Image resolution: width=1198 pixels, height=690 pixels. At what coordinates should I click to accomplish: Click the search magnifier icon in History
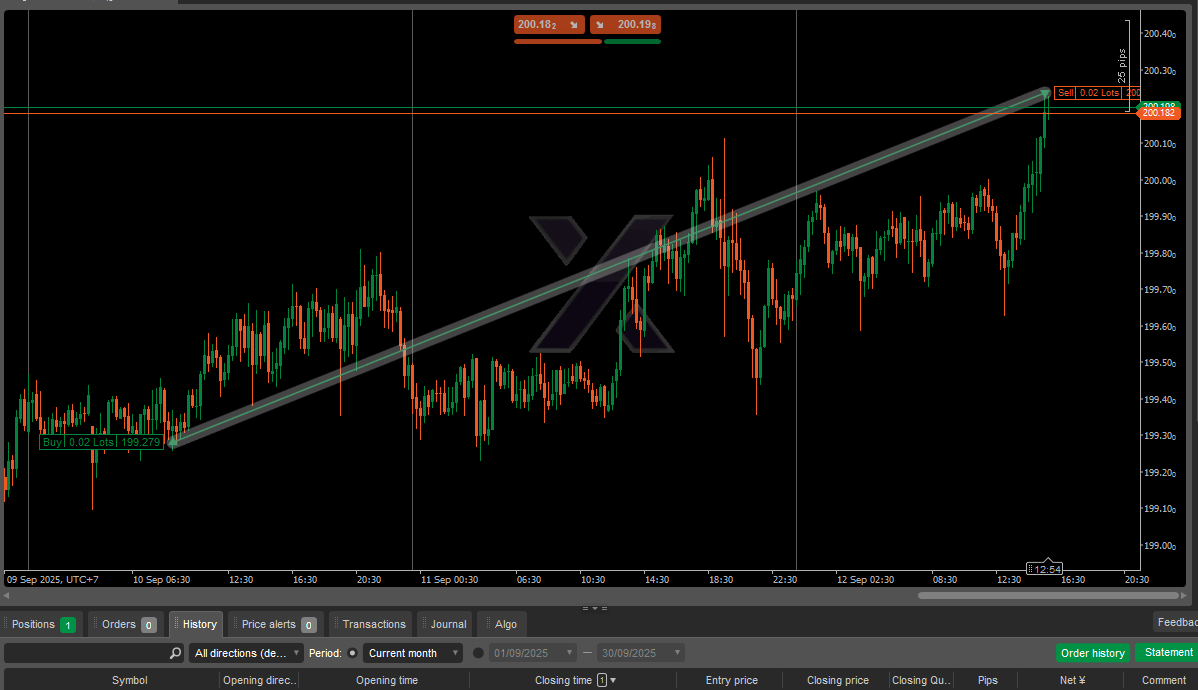point(176,653)
